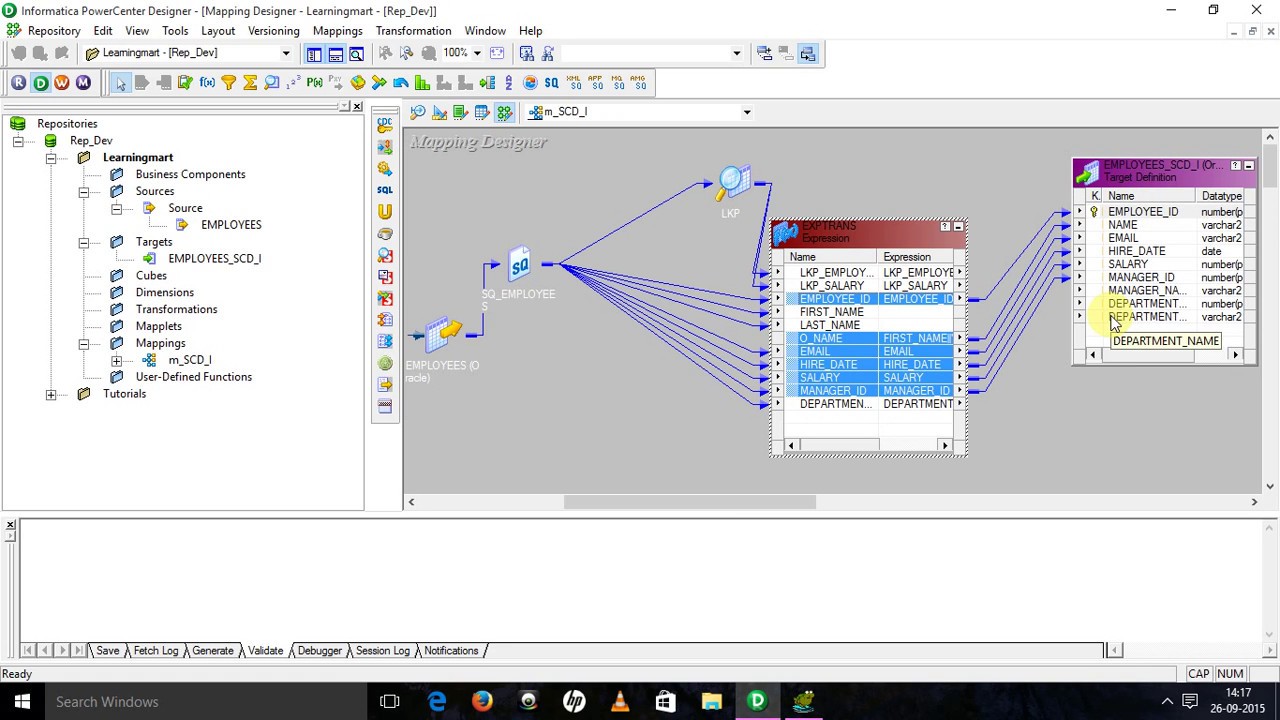Expand the m_SCD_I mapping node
Screen dimensions: 1280x720
click(117, 360)
